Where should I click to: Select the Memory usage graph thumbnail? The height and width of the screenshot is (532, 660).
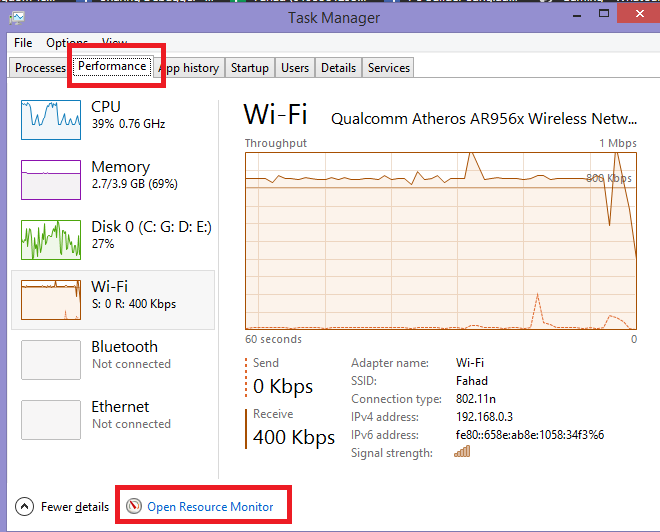51,180
